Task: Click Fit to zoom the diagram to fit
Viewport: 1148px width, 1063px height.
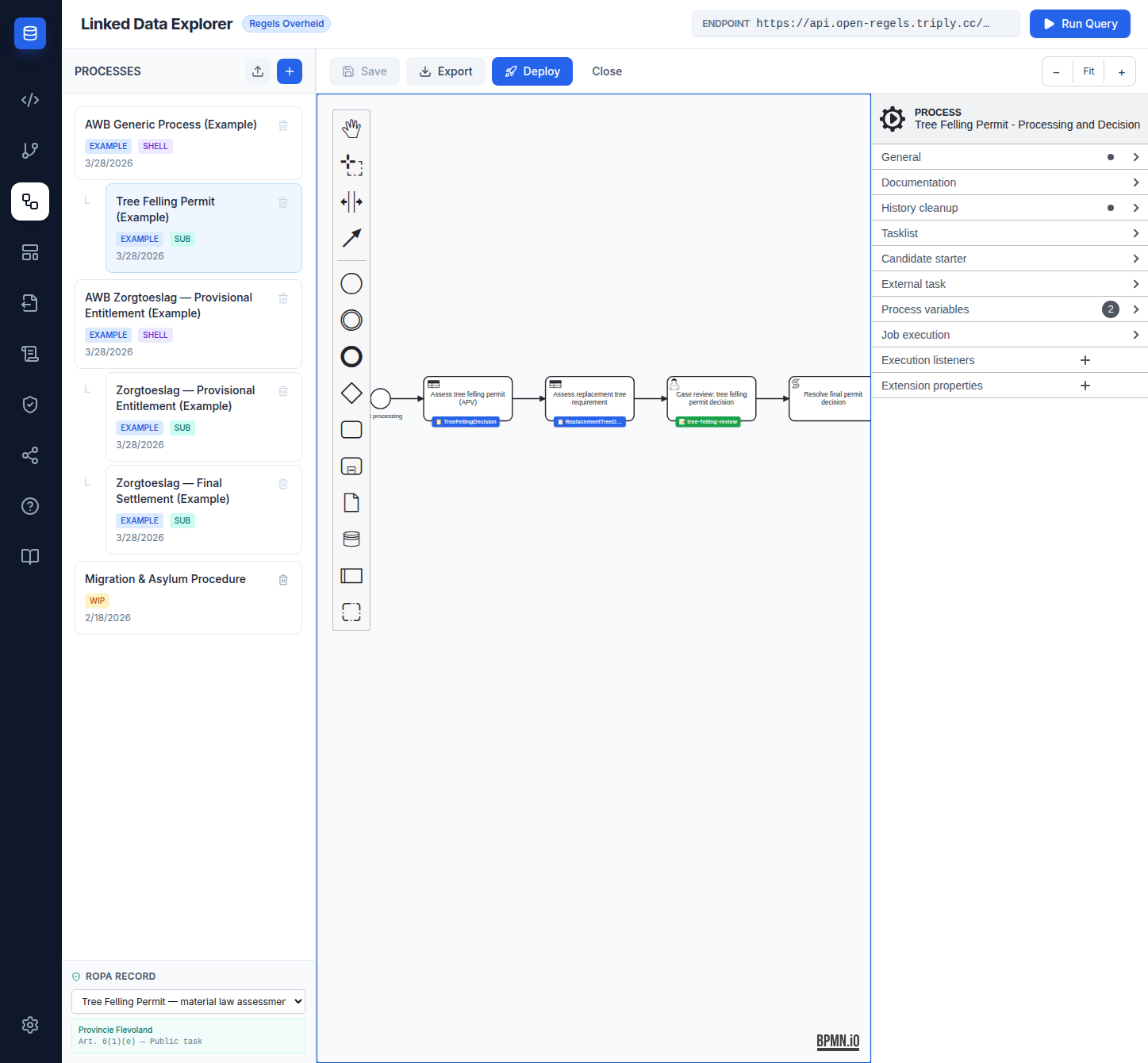Action: 1088,71
